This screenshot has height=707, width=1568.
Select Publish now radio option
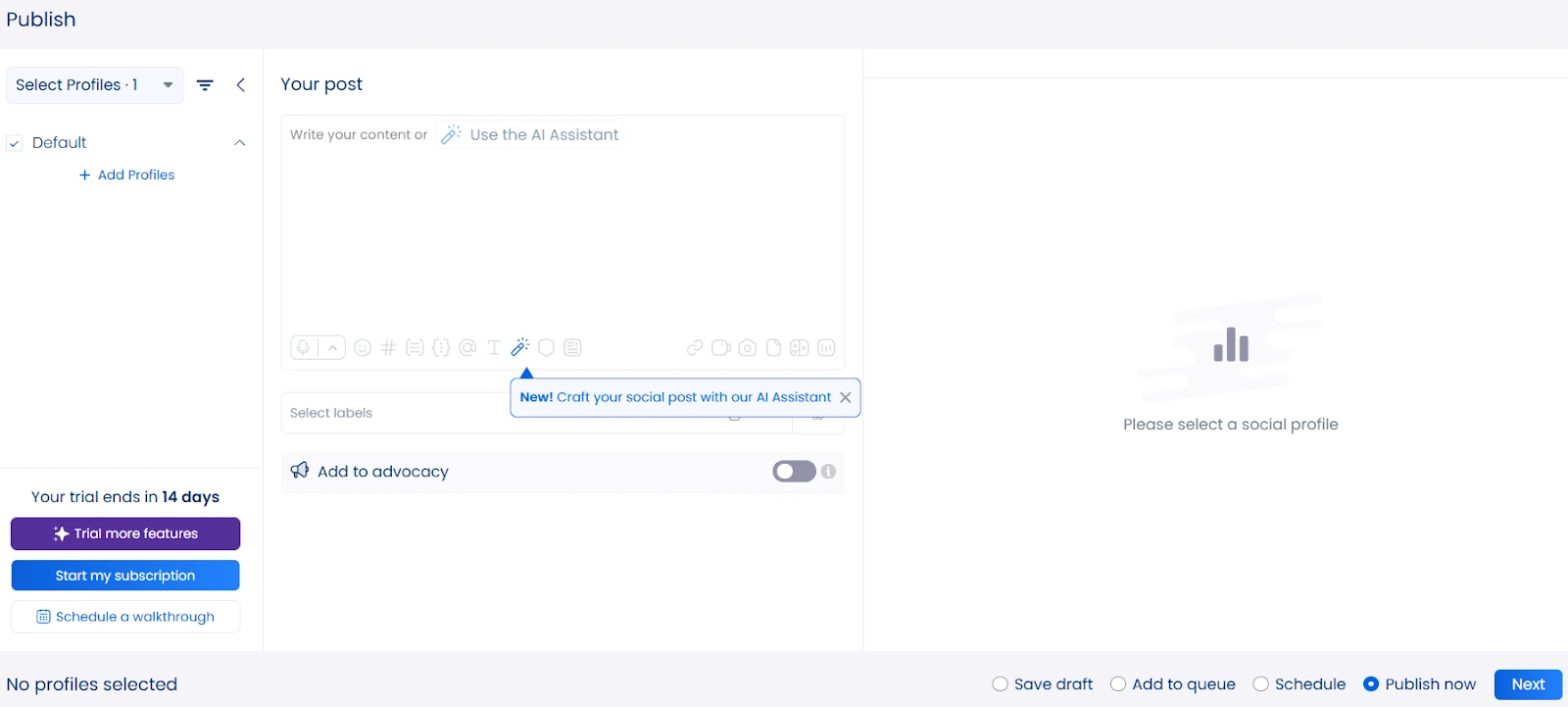point(1371,684)
